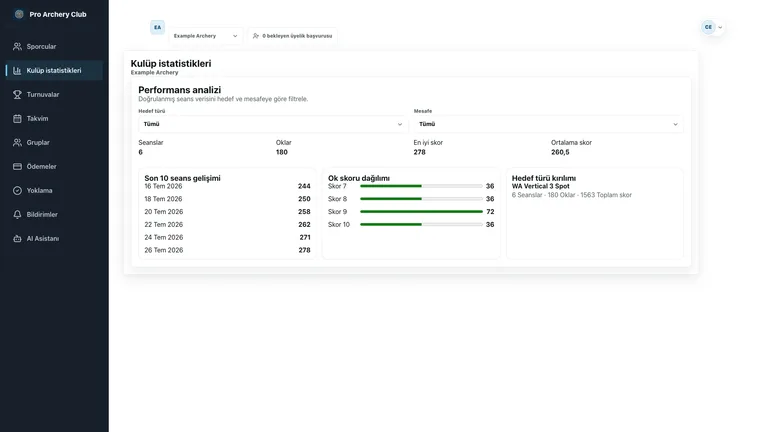
Task: Click the Son 10 seans gelişimi heading
Action: click(182, 178)
